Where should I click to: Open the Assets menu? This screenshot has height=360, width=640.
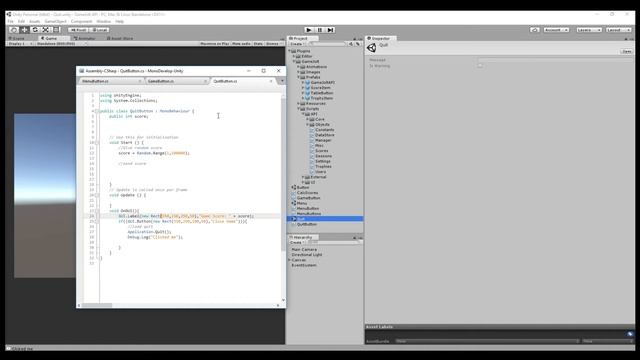click(34, 21)
